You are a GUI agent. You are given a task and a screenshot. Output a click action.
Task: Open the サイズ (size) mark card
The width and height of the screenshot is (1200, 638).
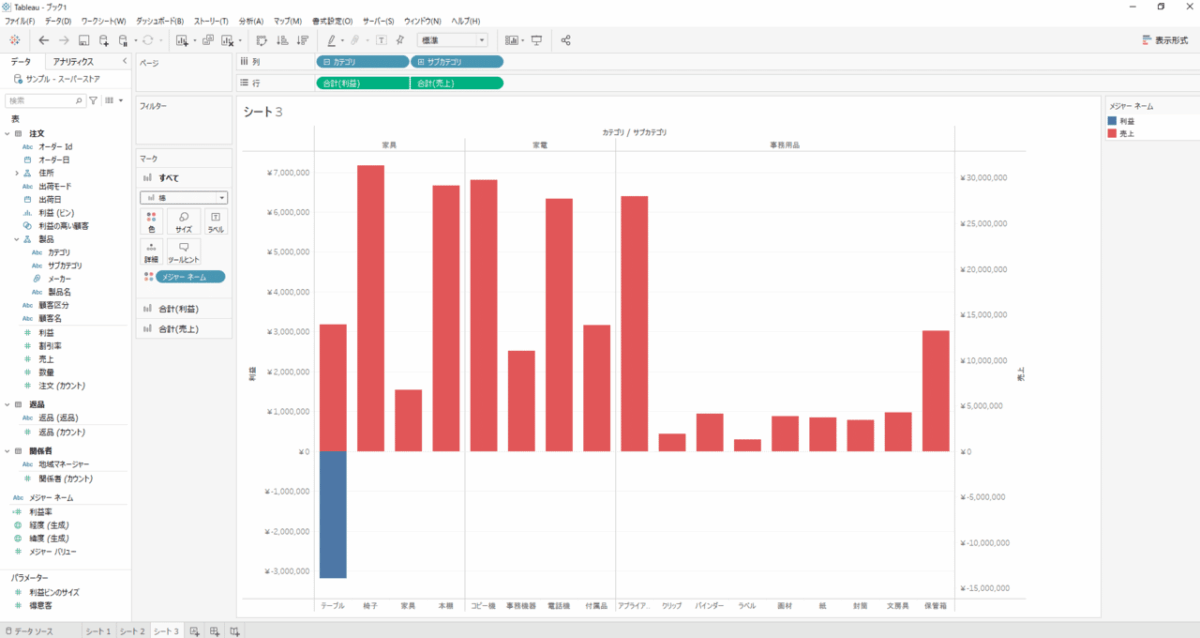click(184, 221)
